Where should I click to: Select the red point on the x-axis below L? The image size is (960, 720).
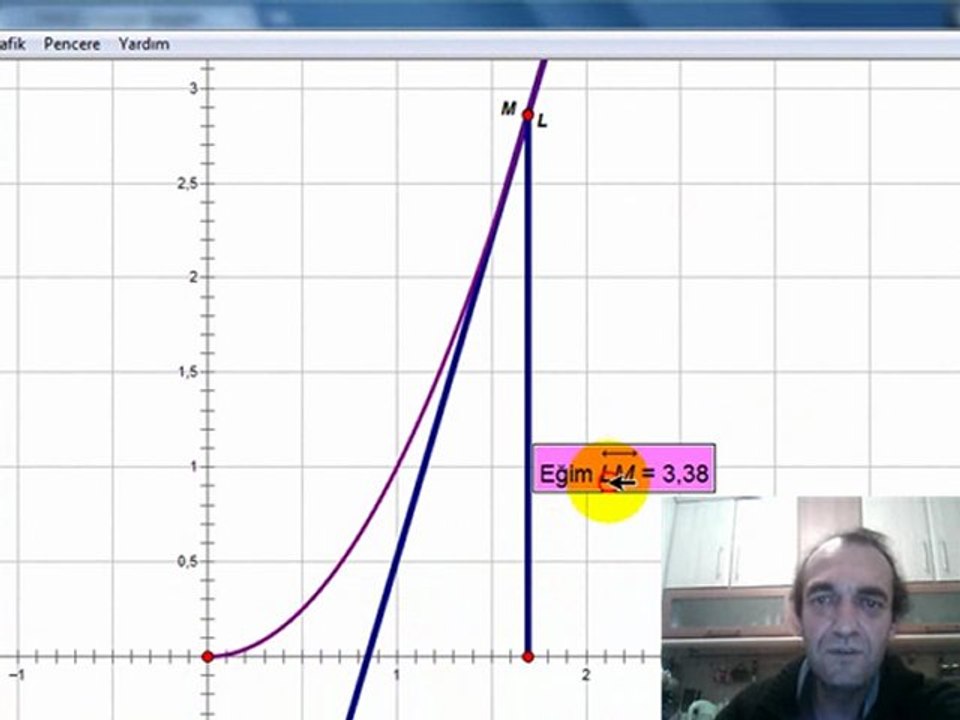coord(528,657)
